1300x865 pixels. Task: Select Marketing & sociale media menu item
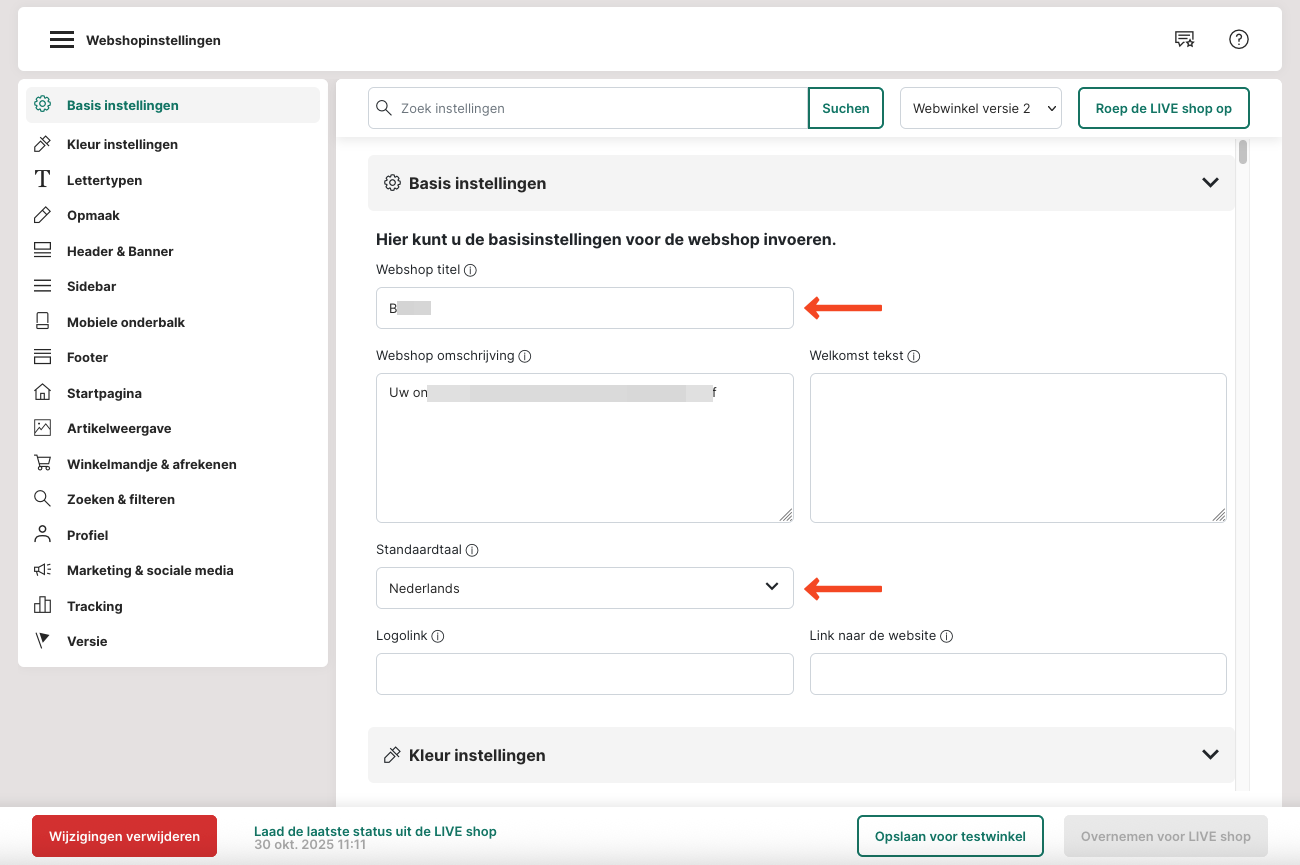(150, 570)
